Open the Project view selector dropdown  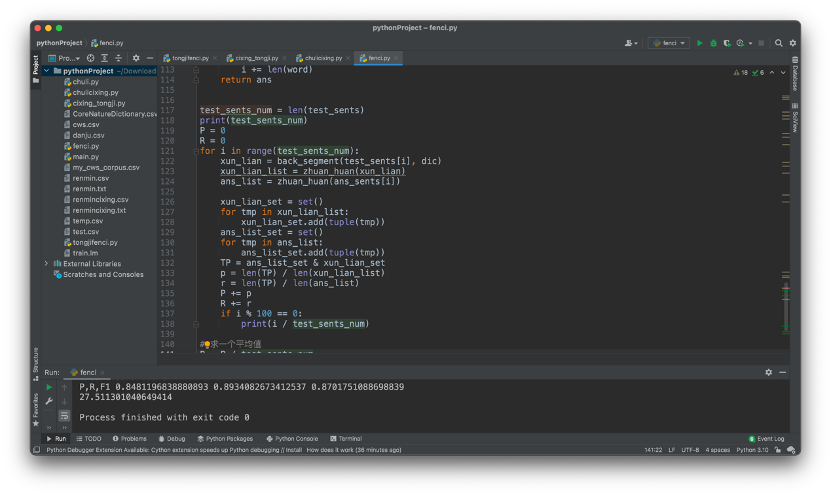point(64,58)
